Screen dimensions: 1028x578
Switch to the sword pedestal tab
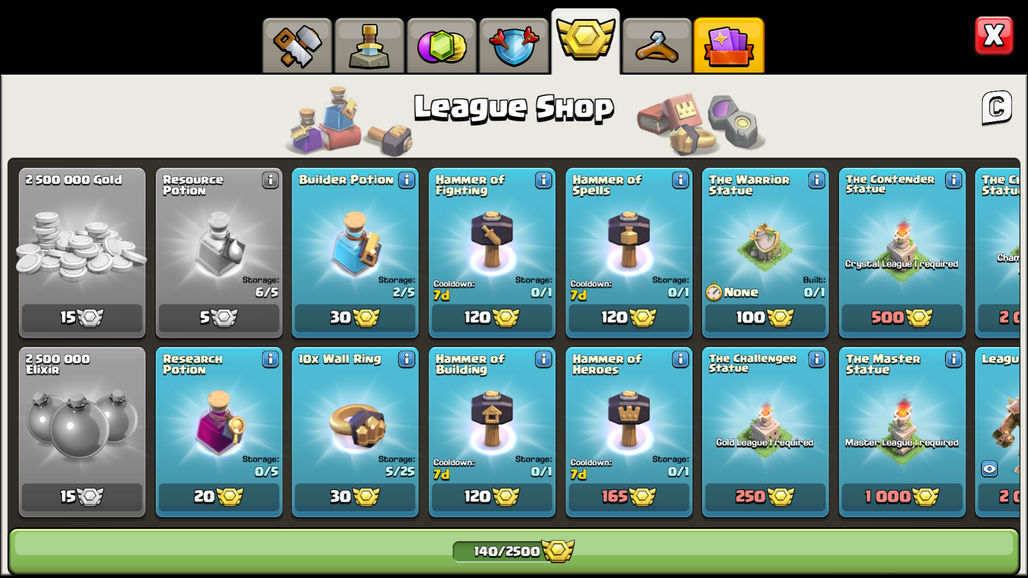370,46
